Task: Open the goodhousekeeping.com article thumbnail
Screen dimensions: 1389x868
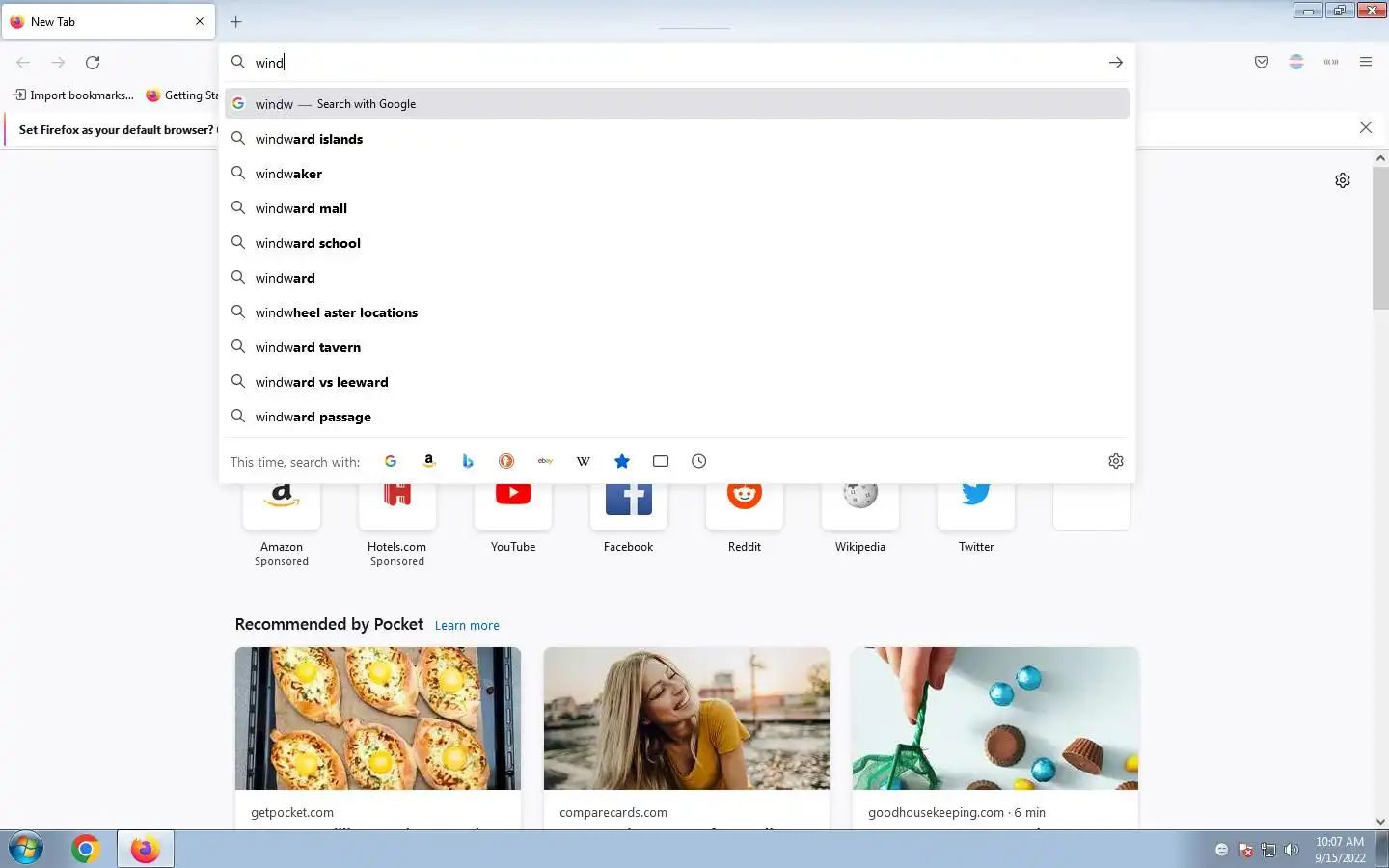Action: tap(995, 719)
